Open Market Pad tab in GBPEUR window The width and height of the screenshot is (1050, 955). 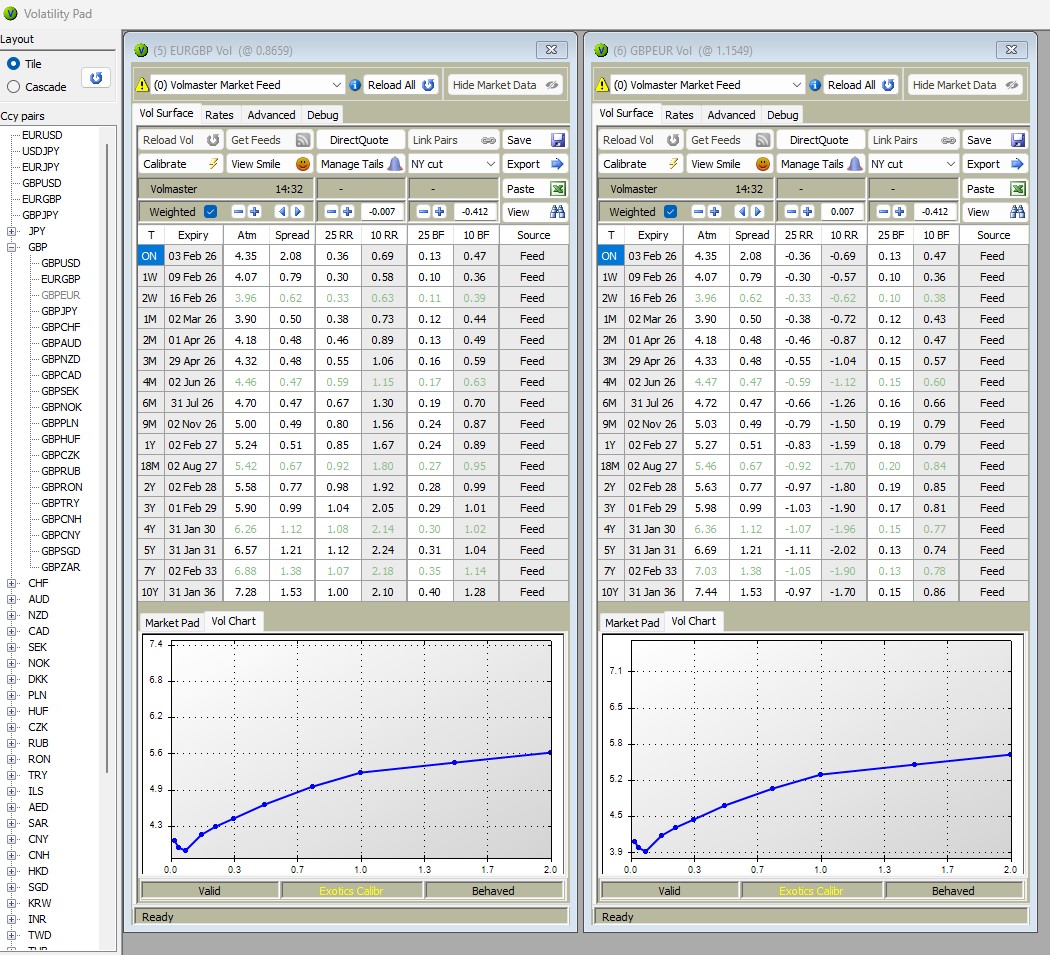632,622
